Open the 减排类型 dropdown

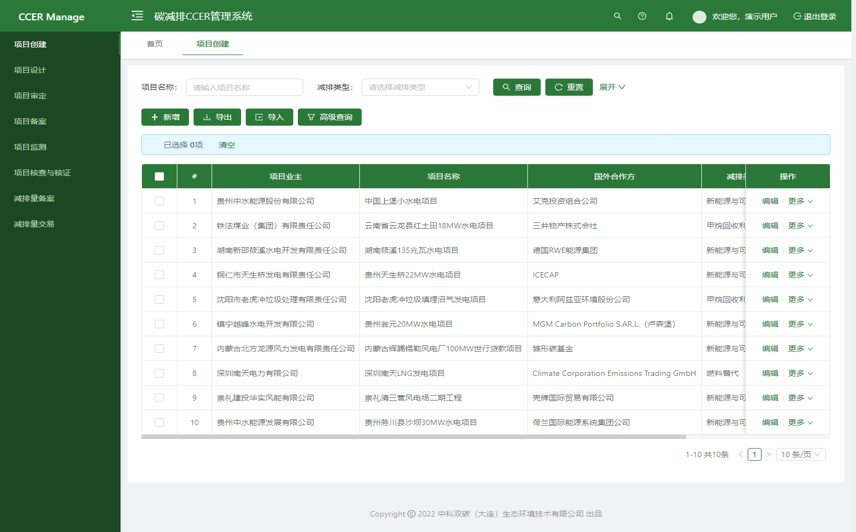click(x=420, y=87)
